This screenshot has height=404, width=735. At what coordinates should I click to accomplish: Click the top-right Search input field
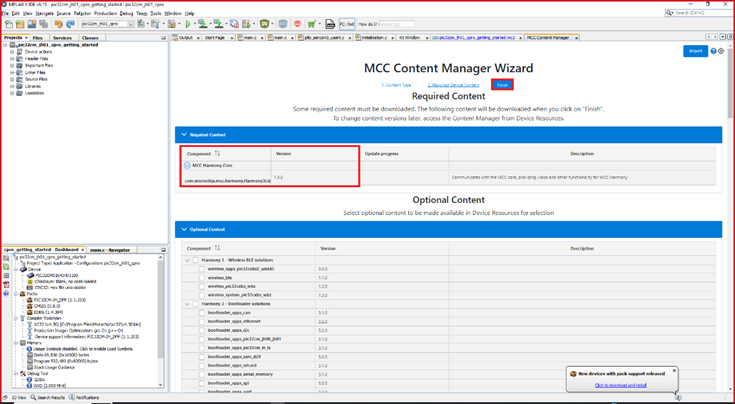(x=698, y=13)
